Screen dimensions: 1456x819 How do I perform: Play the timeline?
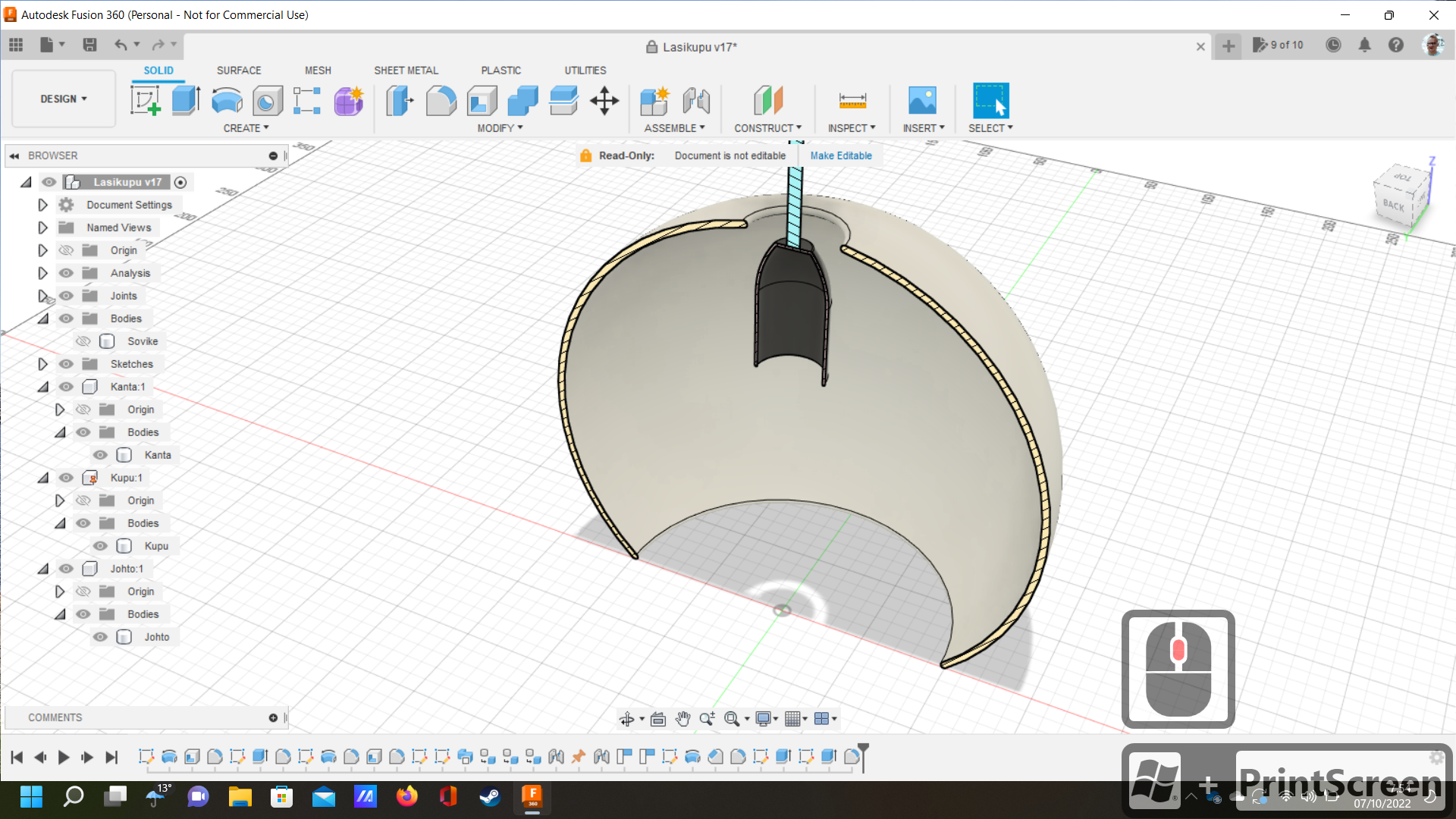pyautogui.click(x=64, y=757)
